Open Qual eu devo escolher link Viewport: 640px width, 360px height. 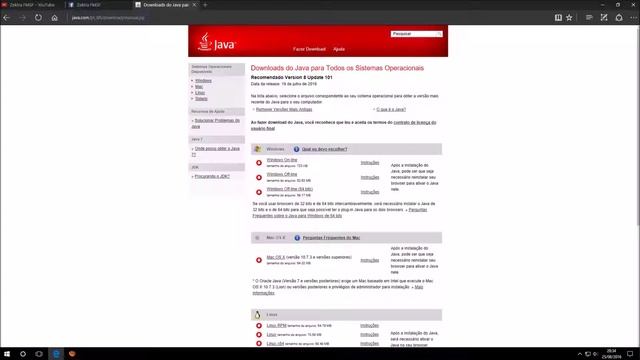[x=324, y=149]
